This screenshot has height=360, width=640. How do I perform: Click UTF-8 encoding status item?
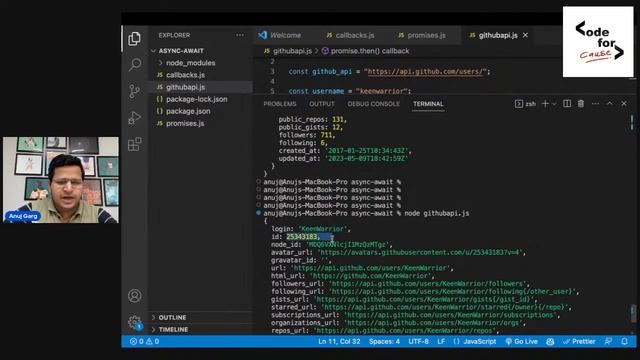tap(418, 341)
